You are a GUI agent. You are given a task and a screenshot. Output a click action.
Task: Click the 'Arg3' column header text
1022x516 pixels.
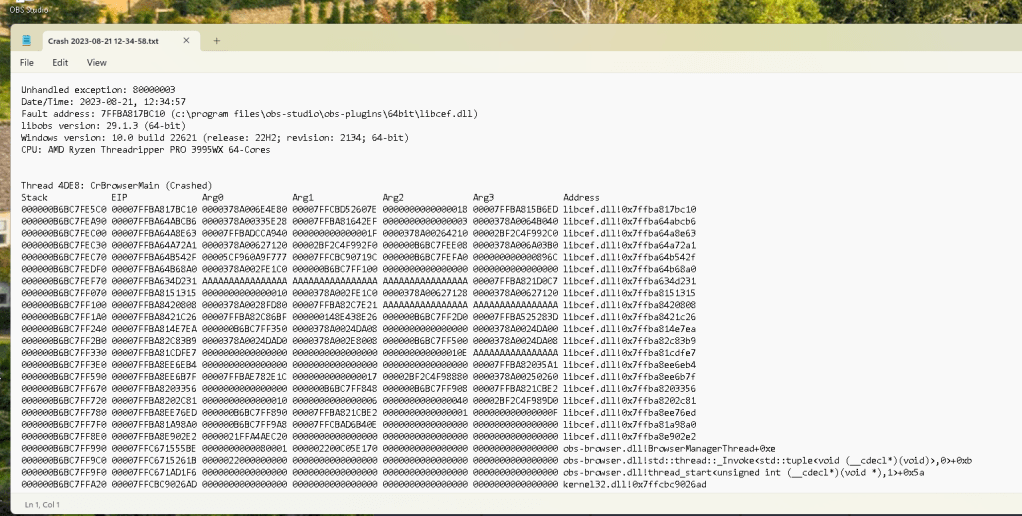pyautogui.click(x=484, y=197)
